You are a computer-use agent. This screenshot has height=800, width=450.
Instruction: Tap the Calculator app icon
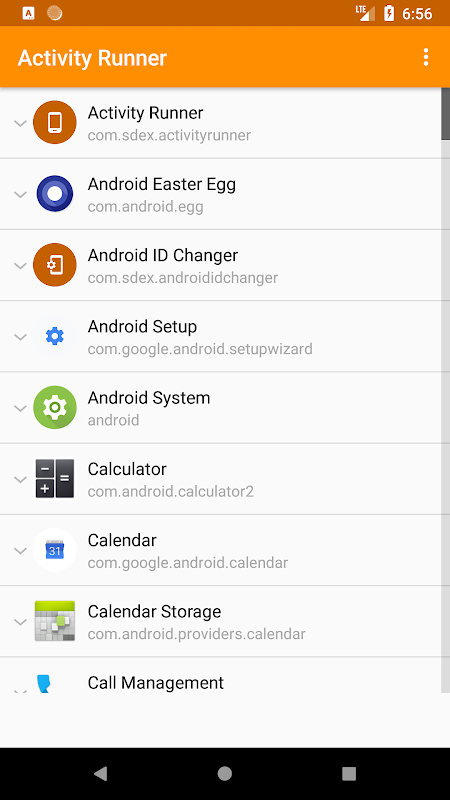click(55, 479)
